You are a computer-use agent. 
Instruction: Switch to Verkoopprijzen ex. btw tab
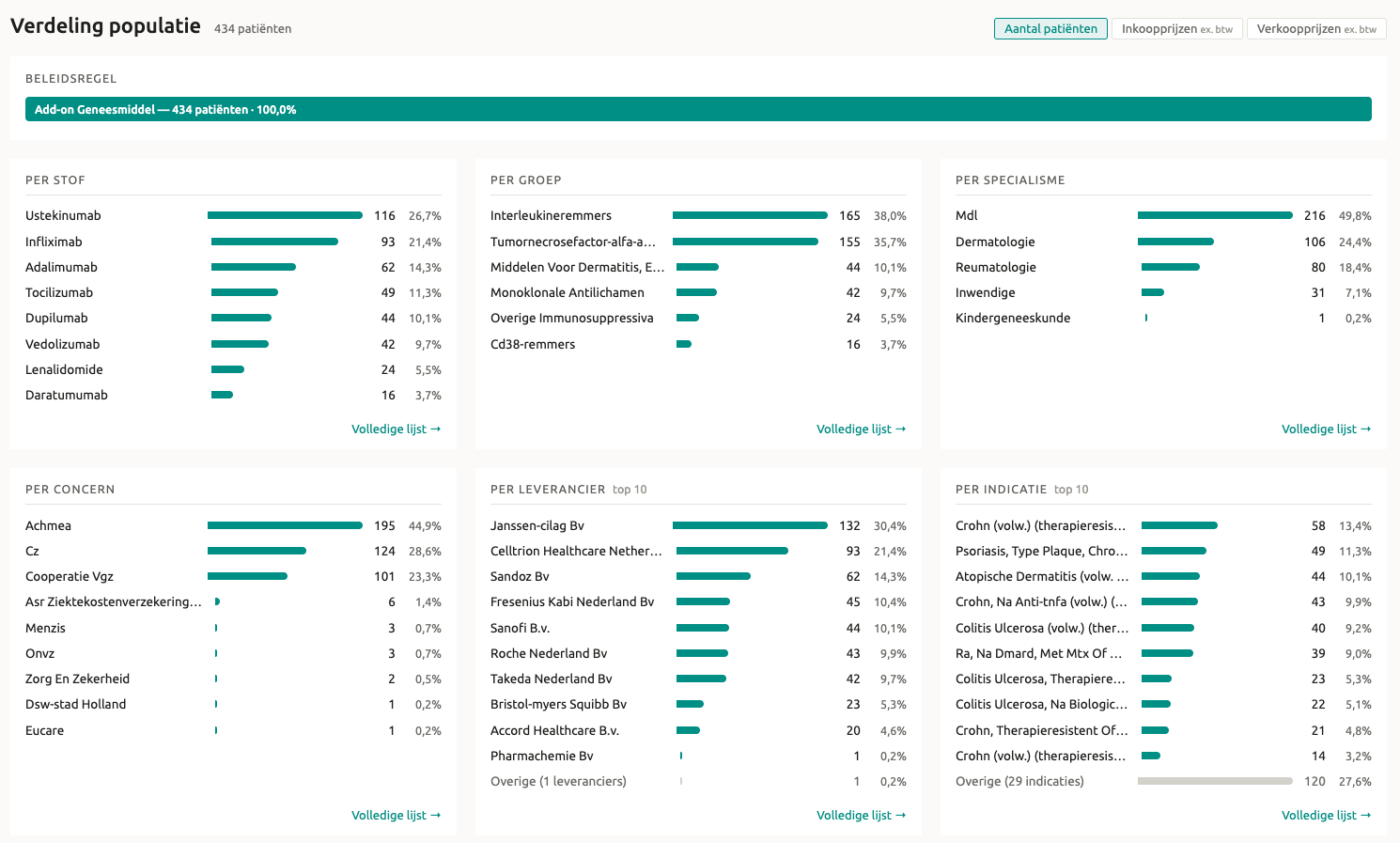pyautogui.click(x=1316, y=29)
